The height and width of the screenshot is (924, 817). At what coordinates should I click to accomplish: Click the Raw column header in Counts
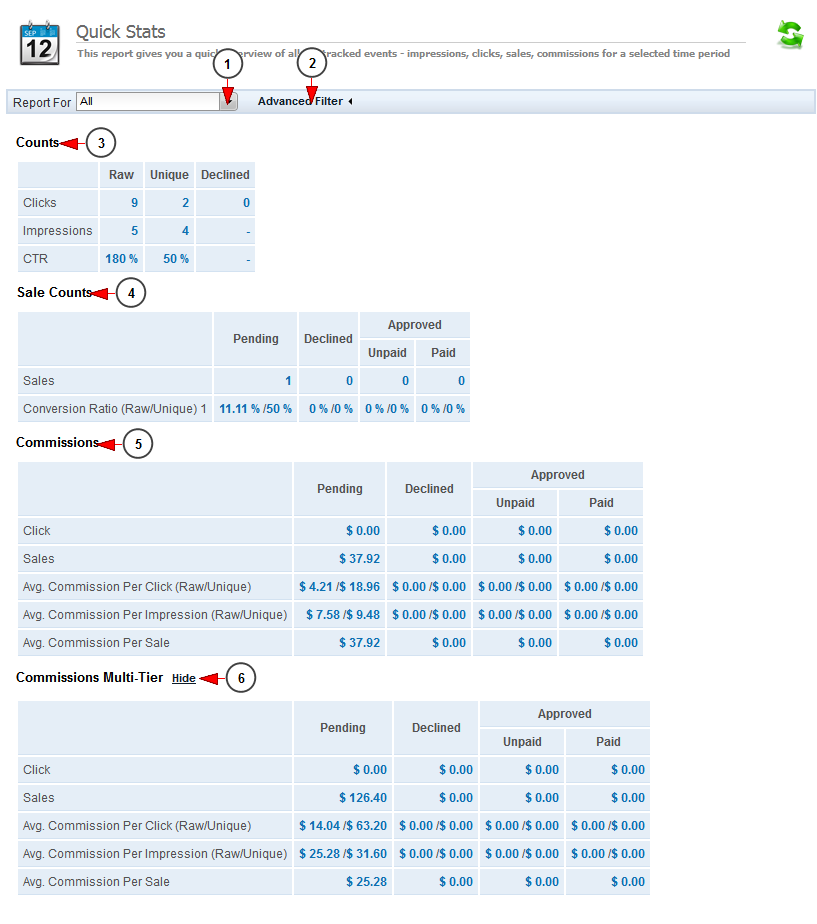pyautogui.click(x=121, y=175)
